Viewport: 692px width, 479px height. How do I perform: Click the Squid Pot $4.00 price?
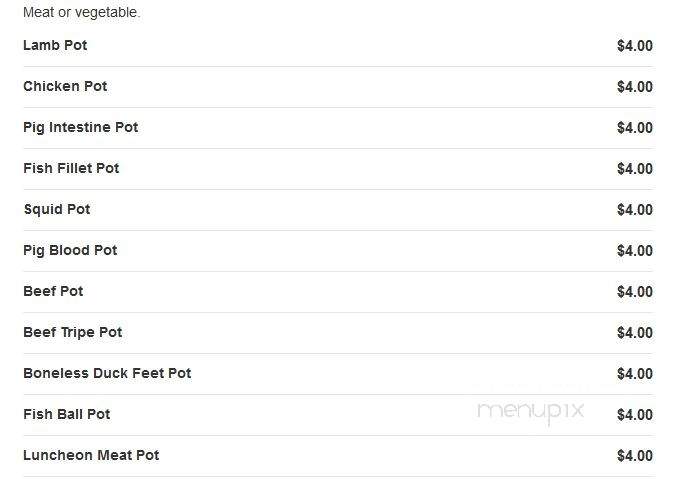[635, 210]
